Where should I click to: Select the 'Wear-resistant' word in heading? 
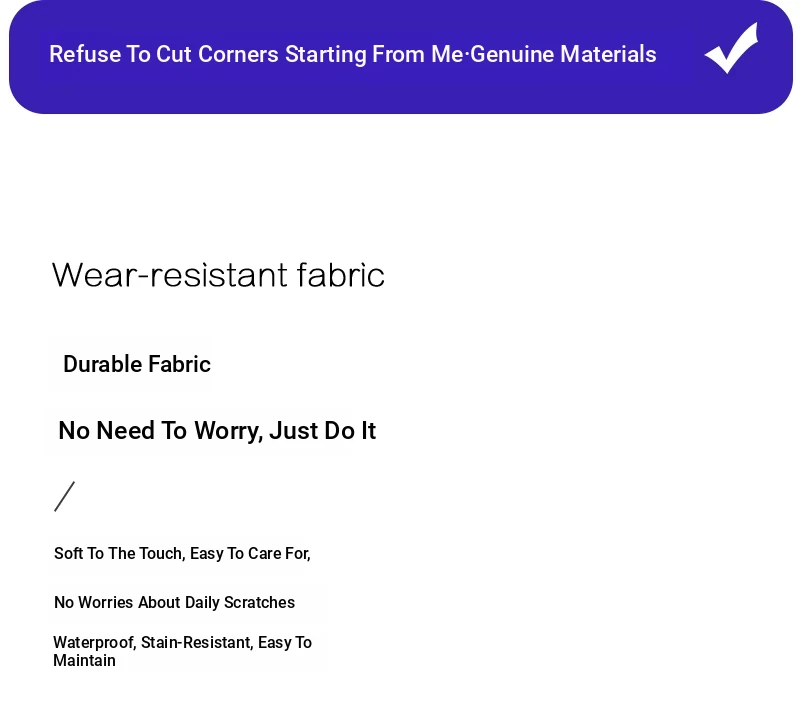click(170, 275)
